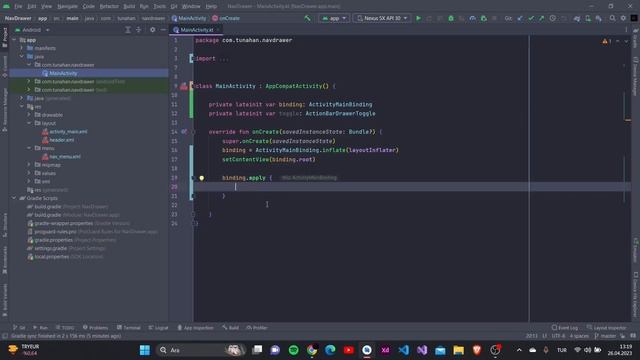The height and width of the screenshot is (360, 640).
Task: Open the Navigate menu
Action: point(67,6)
